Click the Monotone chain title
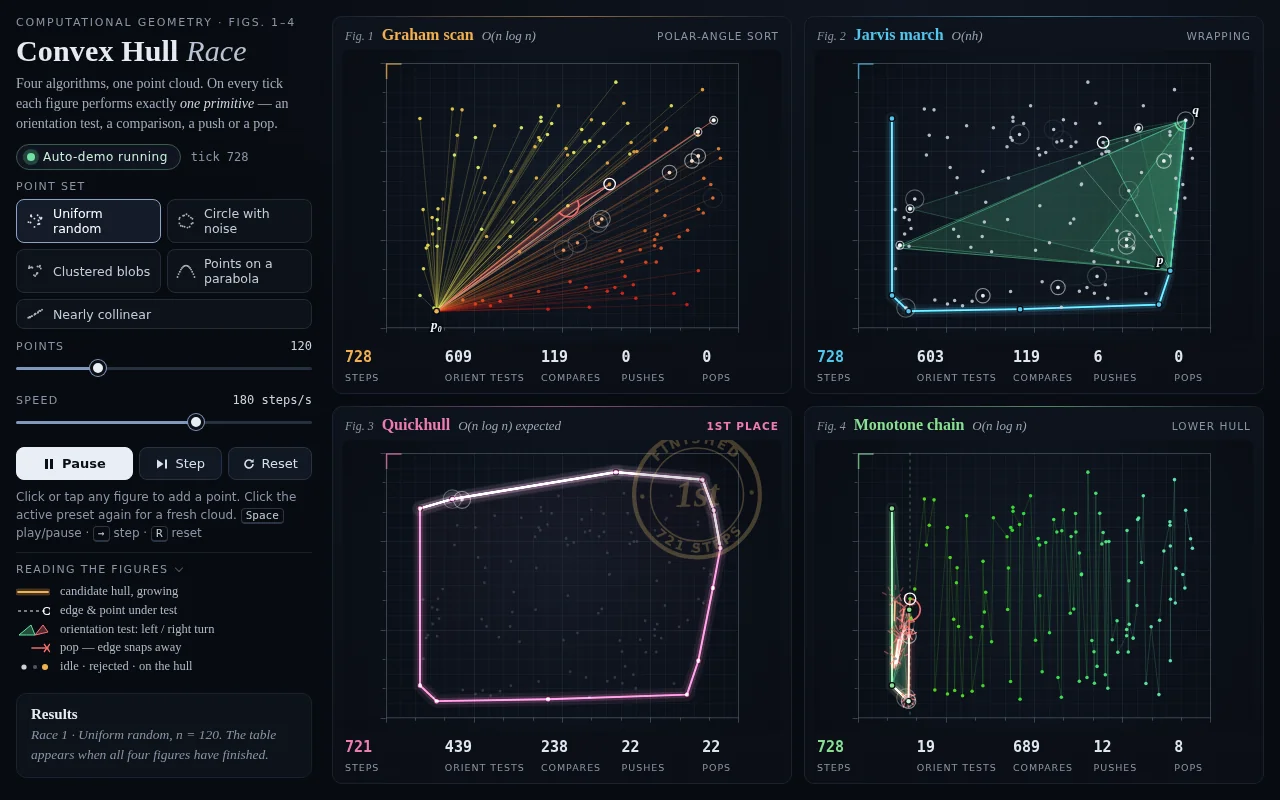This screenshot has height=800, width=1280. pyautogui.click(x=909, y=425)
